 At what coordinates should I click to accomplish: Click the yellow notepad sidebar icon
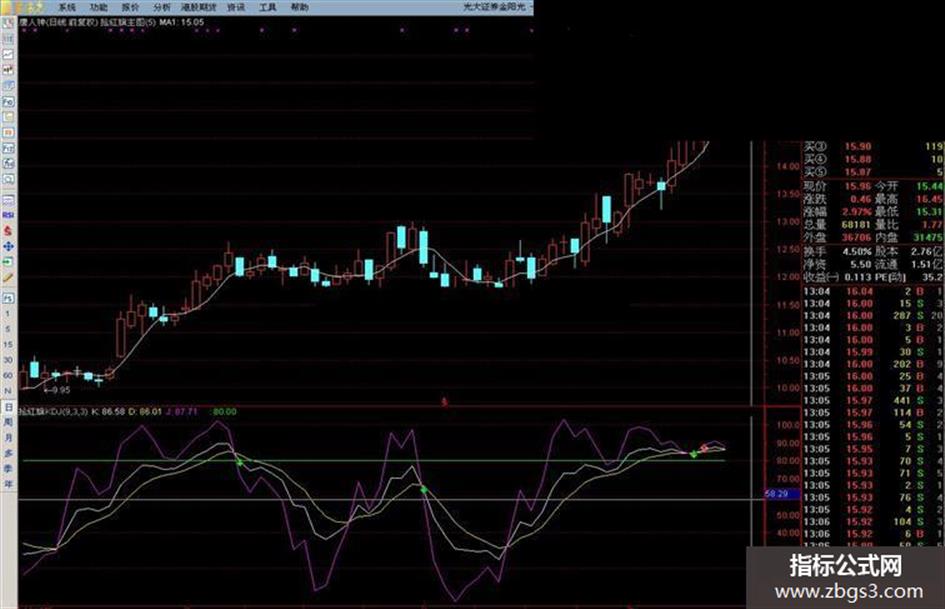[8, 117]
